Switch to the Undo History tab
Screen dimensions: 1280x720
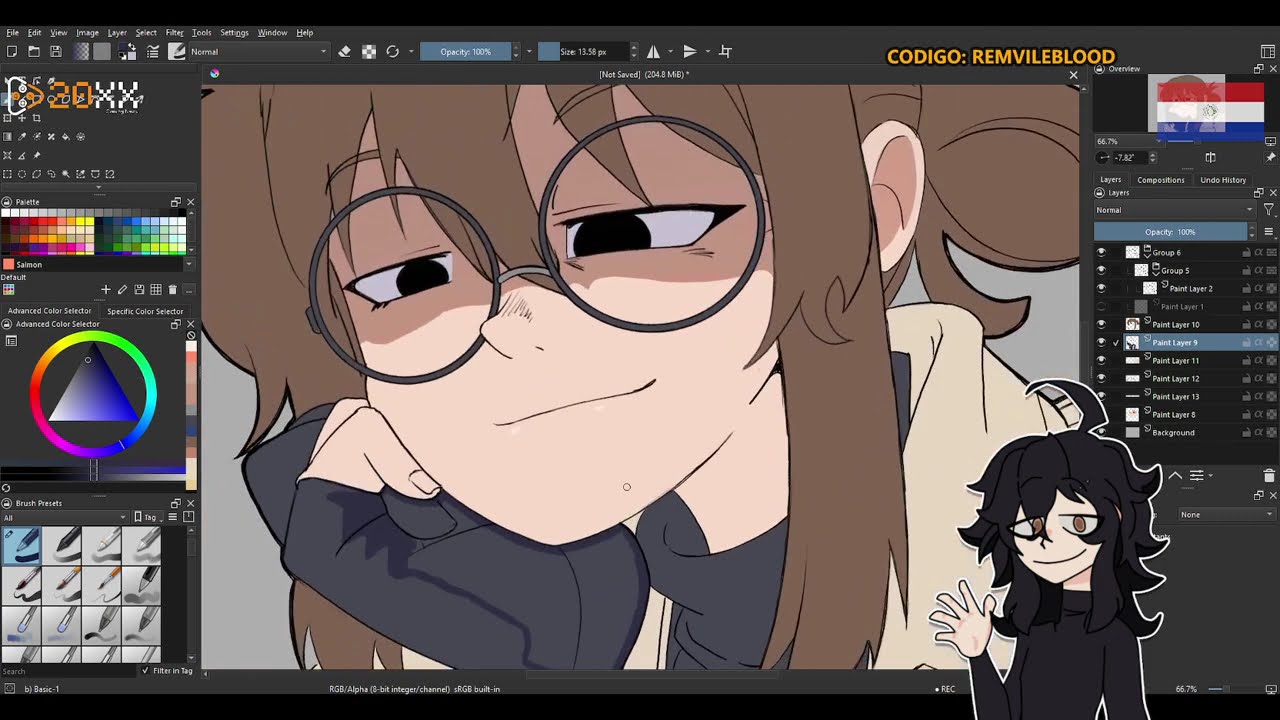coord(1223,180)
